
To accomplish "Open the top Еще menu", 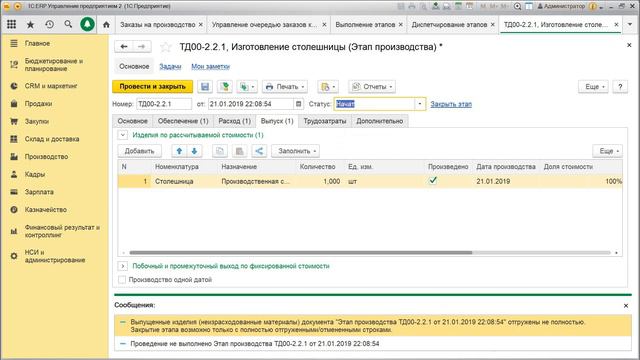I will pos(594,87).
